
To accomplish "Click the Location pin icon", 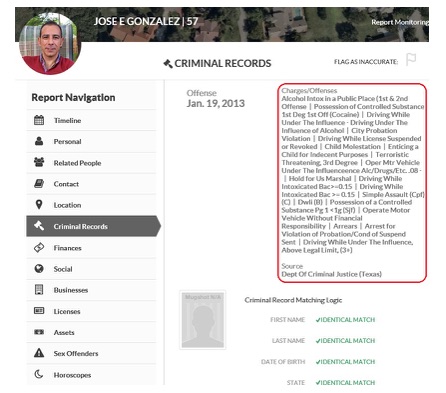I will click(x=39, y=205).
